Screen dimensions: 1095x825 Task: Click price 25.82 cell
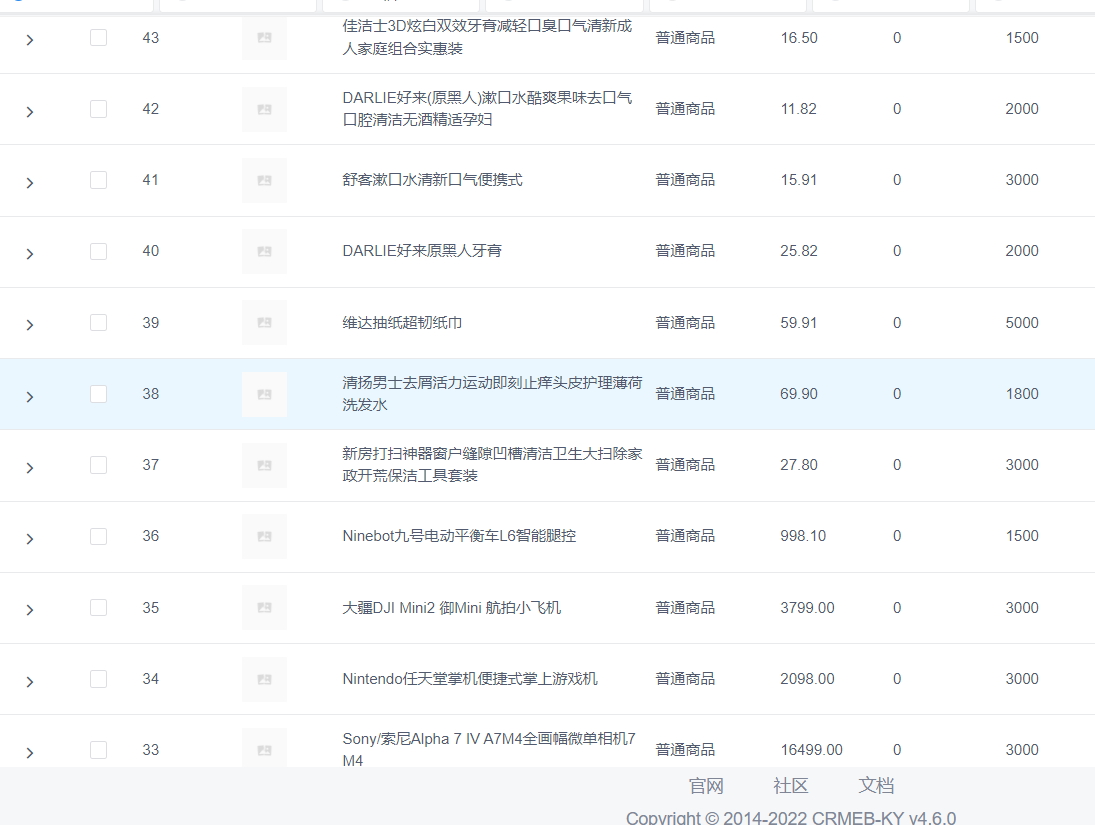799,251
